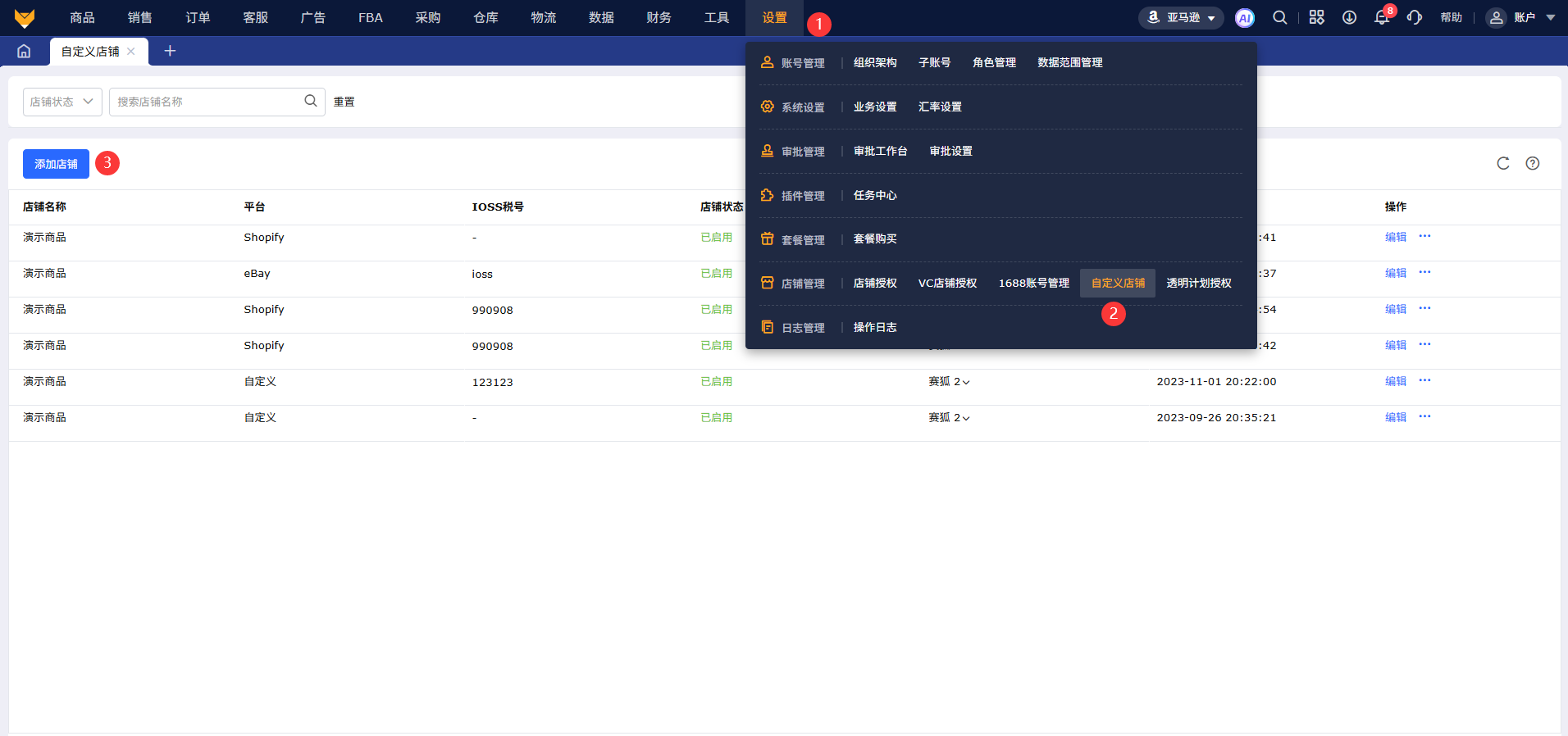Viewport: 1568px width, 736px height.
Task: Add a new tab with plus icon
Action: [170, 51]
